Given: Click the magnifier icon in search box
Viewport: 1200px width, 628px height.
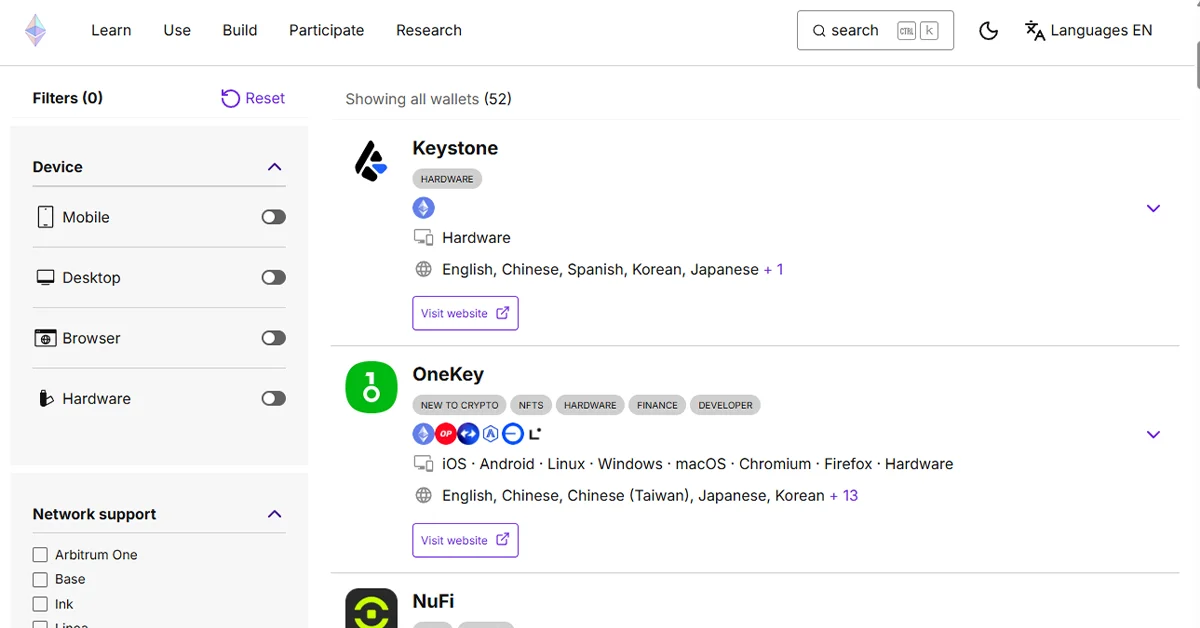Looking at the screenshot, I should (x=819, y=30).
